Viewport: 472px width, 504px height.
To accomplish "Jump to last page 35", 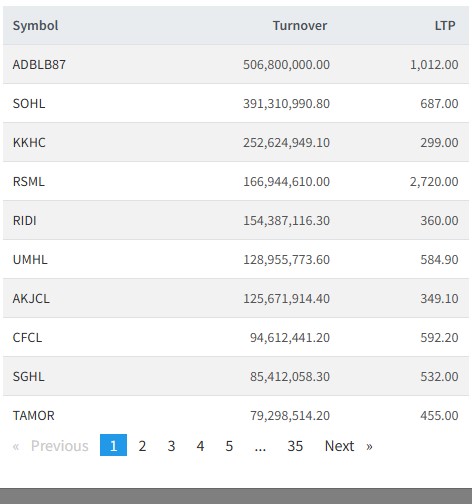I will click(x=295, y=445).
